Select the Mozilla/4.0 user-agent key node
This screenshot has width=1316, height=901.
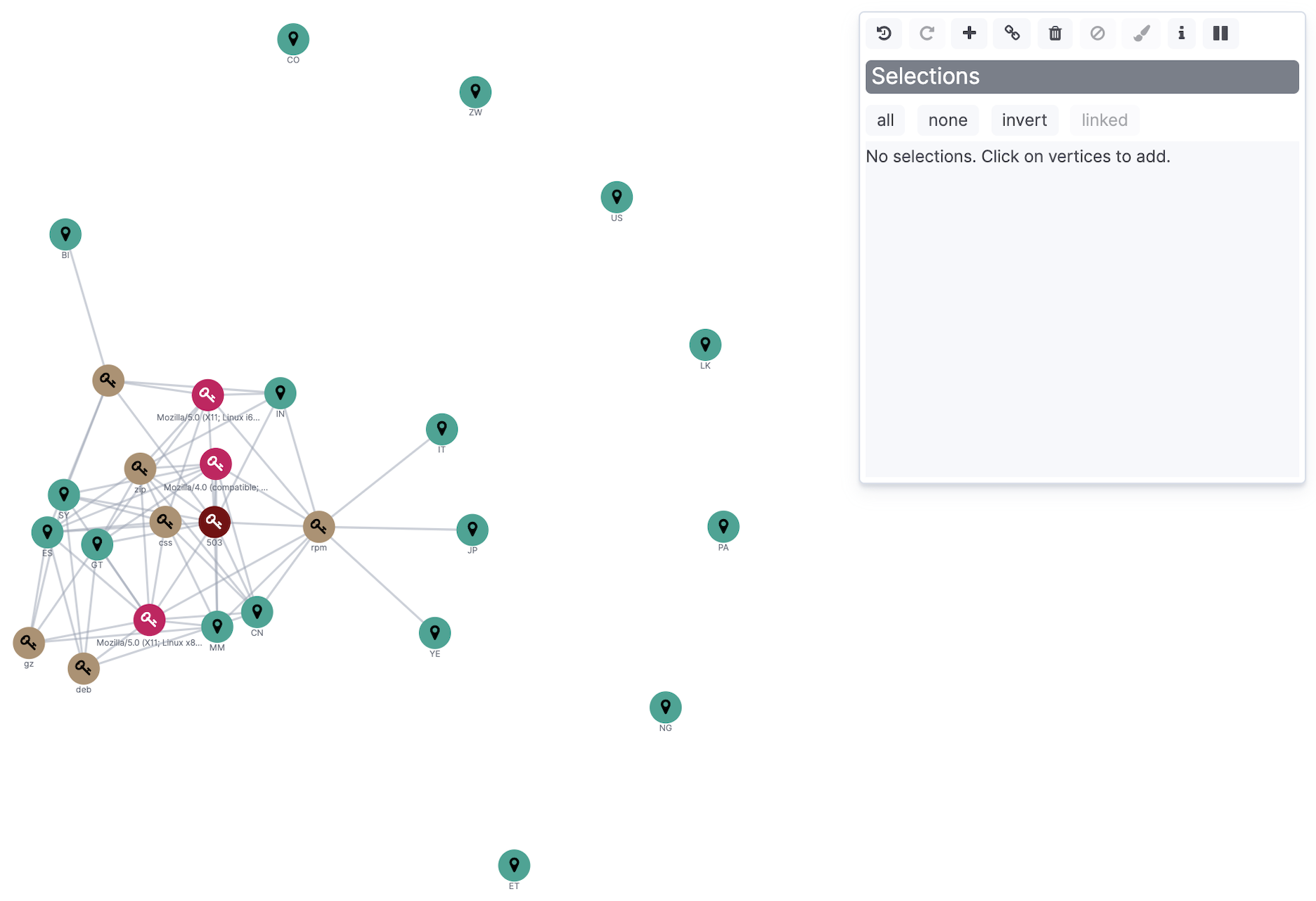click(x=216, y=463)
